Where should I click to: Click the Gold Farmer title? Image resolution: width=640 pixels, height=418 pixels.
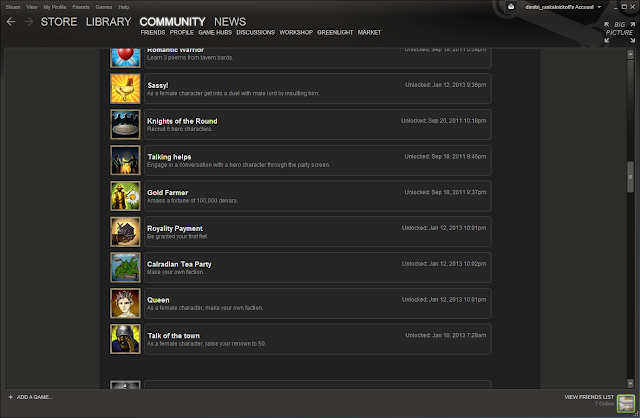(167, 193)
